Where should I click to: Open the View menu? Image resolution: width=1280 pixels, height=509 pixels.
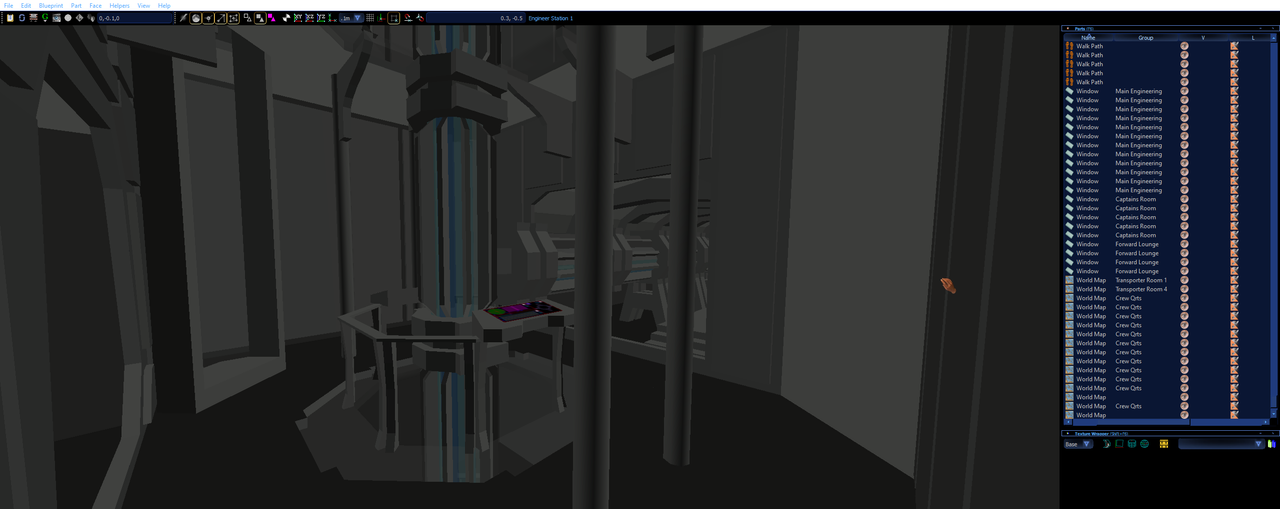coord(144,5)
